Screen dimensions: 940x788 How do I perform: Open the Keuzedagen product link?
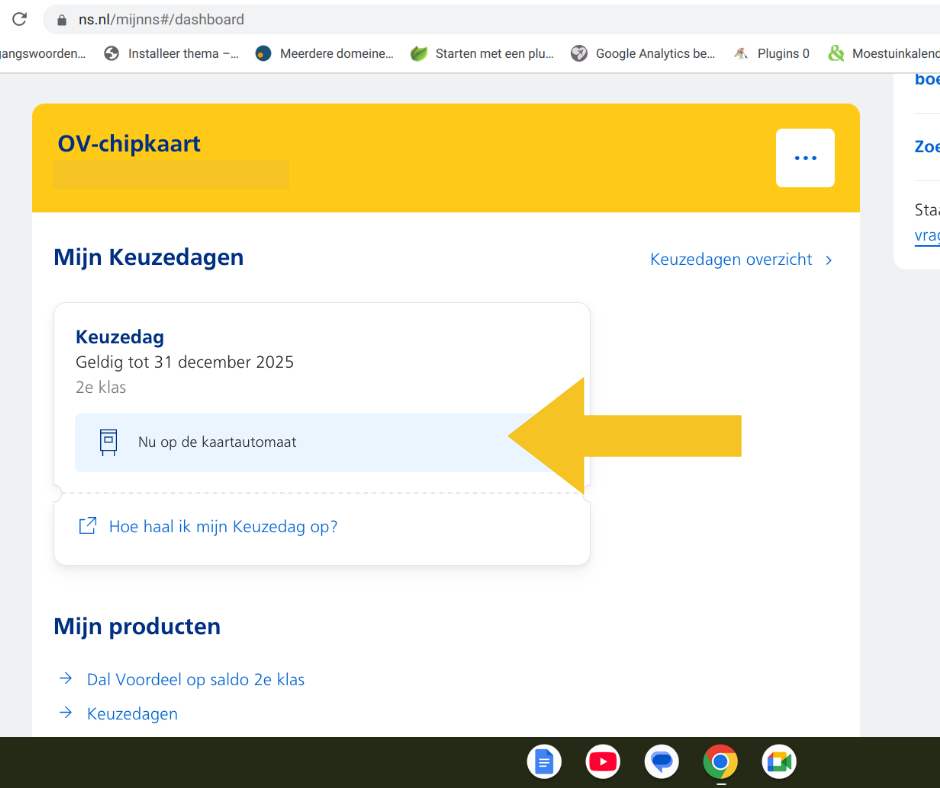[132, 714]
